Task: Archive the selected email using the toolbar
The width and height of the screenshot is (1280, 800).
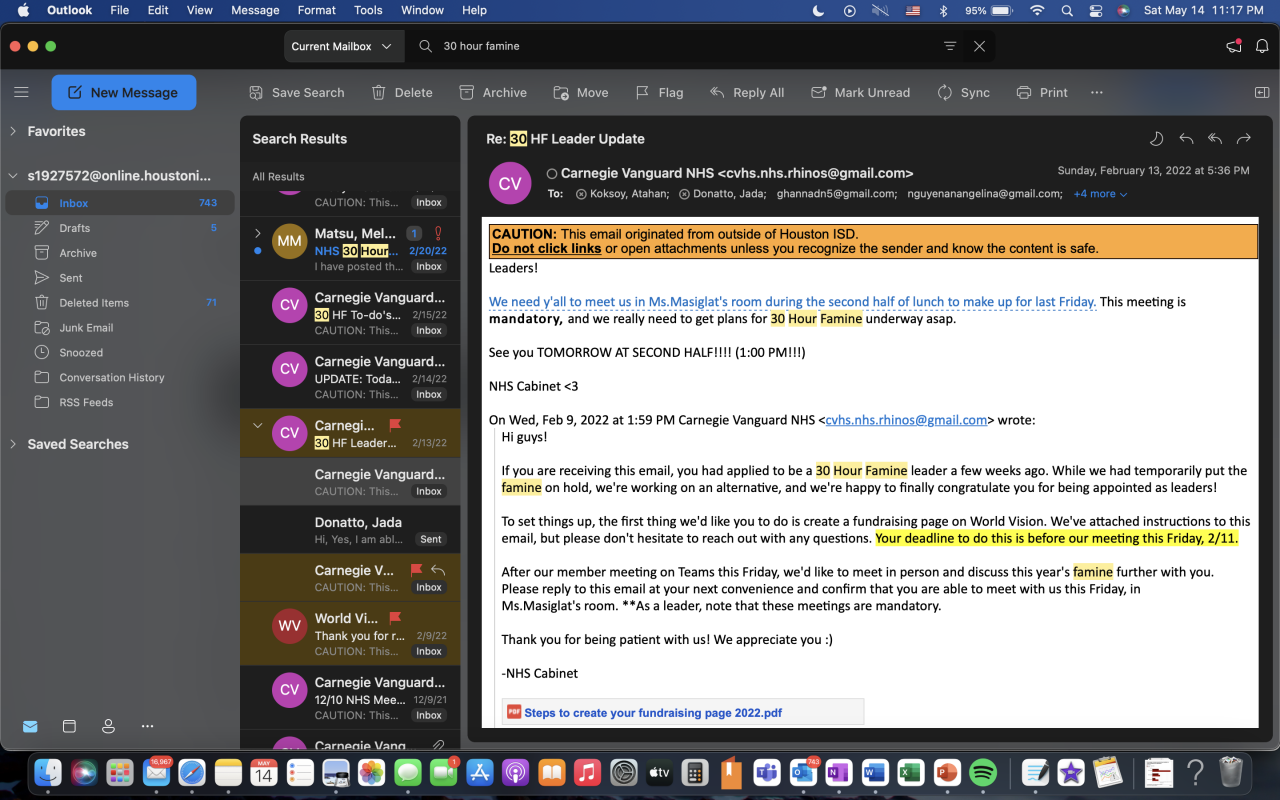Action: (x=493, y=92)
